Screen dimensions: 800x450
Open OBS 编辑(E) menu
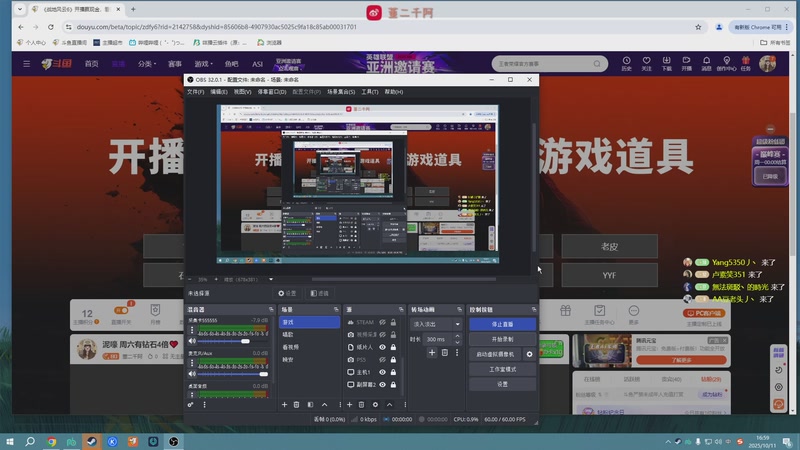click(219, 92)
